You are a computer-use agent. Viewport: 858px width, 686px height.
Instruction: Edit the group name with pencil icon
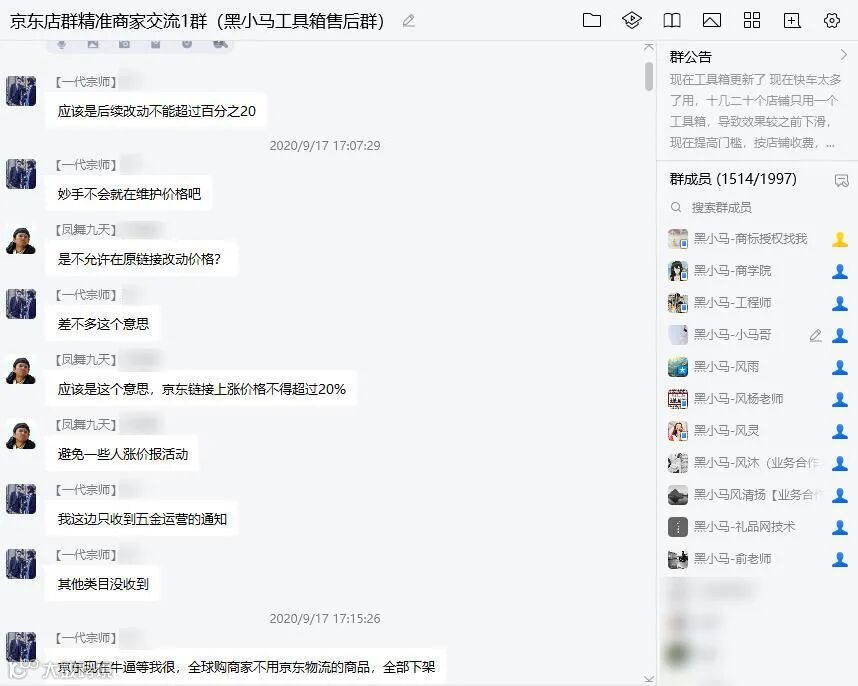pos(409,21)
